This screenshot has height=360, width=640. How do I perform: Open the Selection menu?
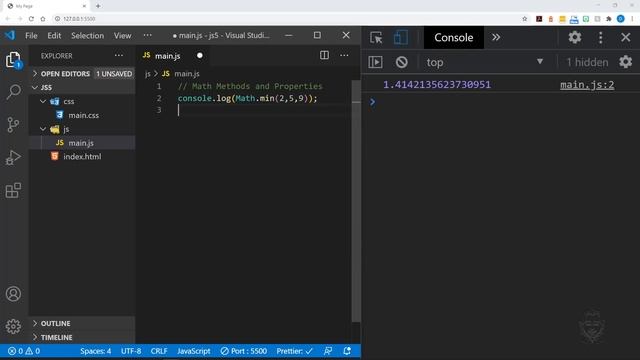(87, 36)
